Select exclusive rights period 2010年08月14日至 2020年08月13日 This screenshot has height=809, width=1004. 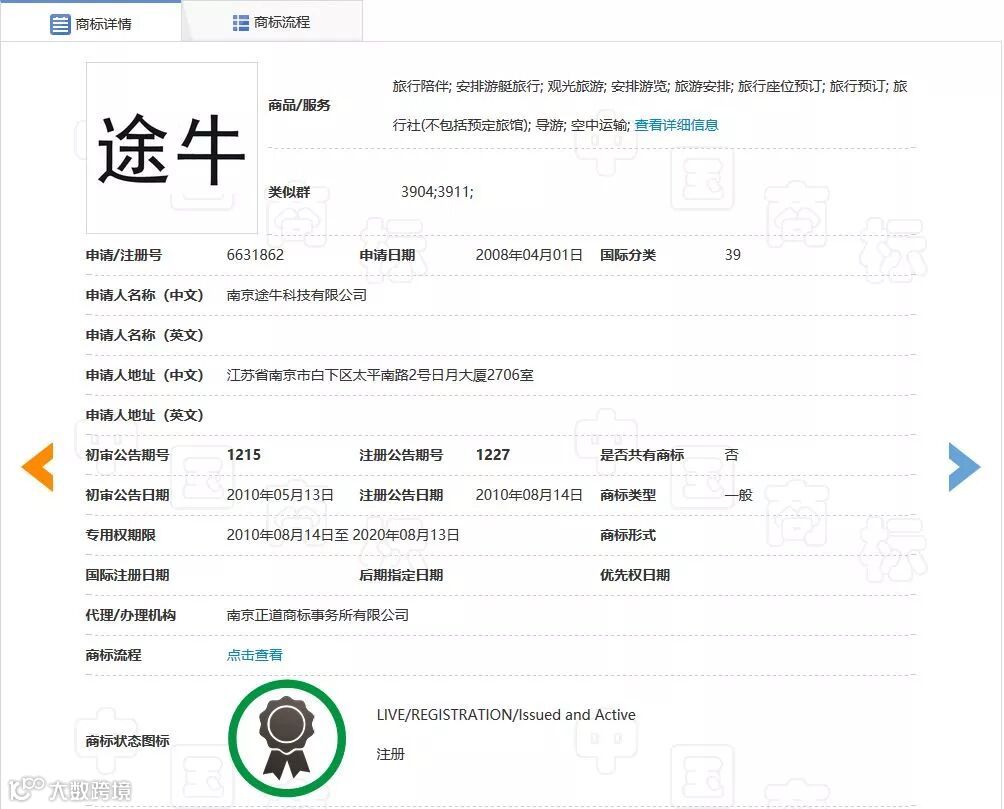point(343,535)
